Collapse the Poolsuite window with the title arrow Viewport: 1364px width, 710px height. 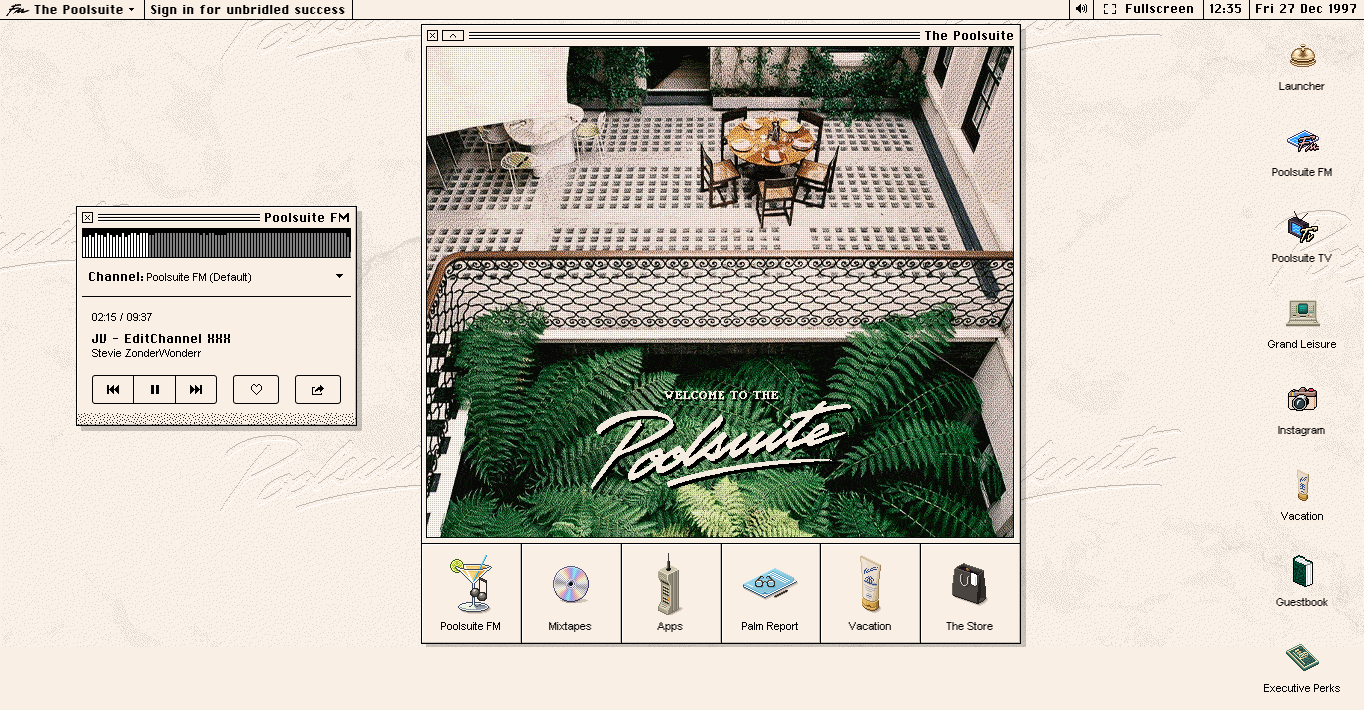point(451,34)
